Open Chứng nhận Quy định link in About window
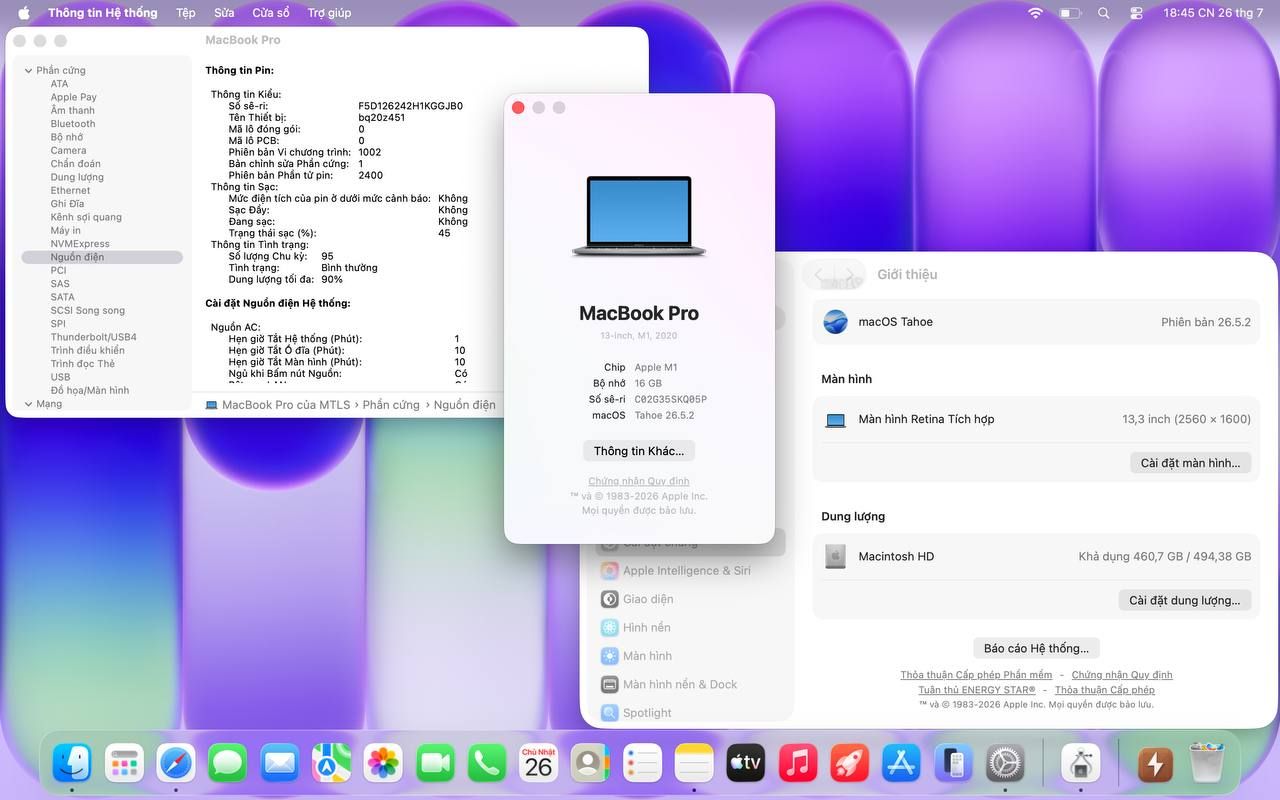The image size is (1280, 800). 639,481
